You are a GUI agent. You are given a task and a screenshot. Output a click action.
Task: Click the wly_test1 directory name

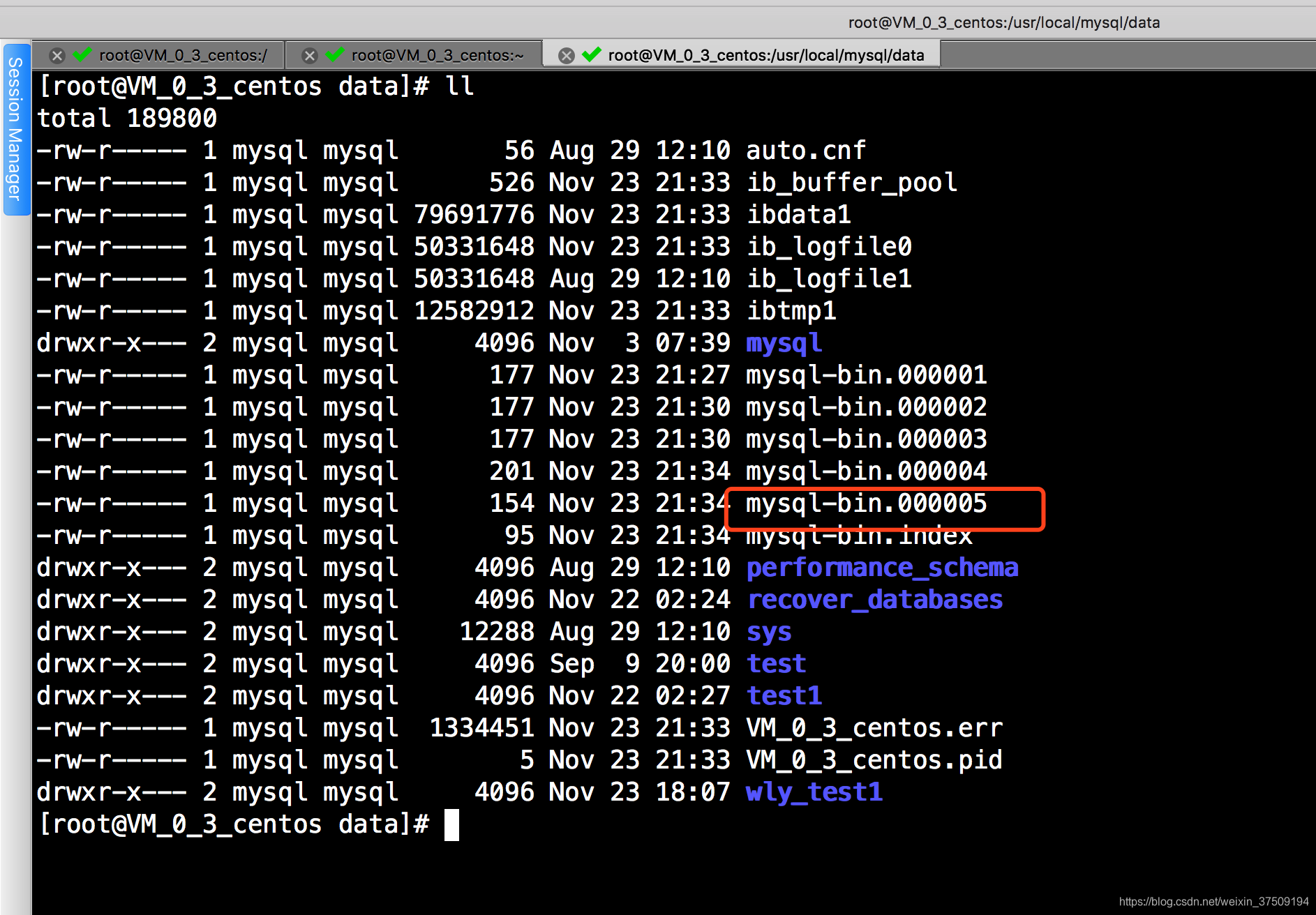tap(814, 792)
